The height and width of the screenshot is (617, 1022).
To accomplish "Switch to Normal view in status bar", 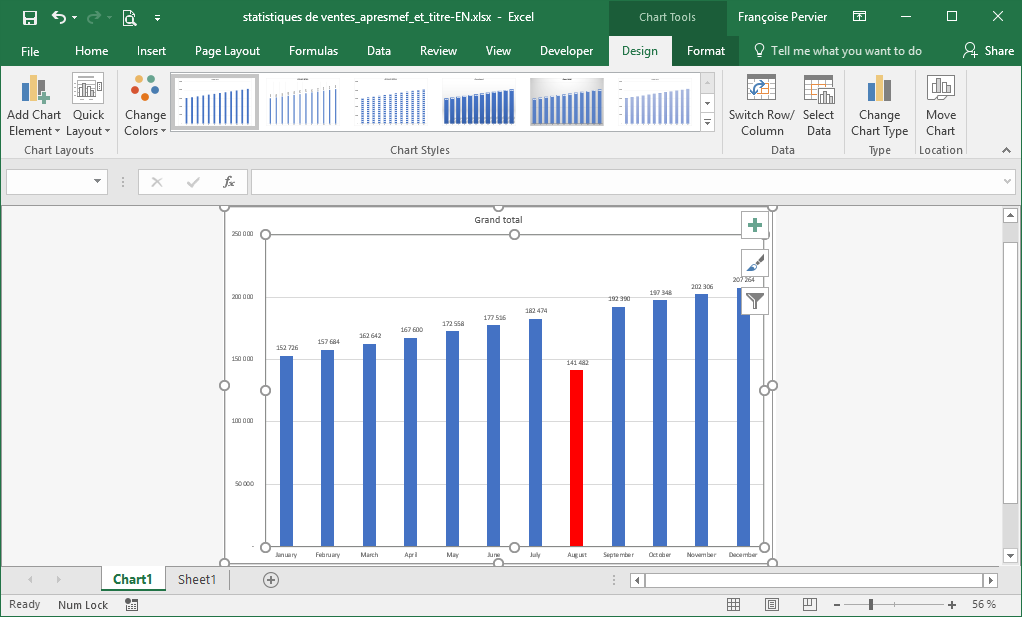I will pyautogui.click(x=733, y=605).
